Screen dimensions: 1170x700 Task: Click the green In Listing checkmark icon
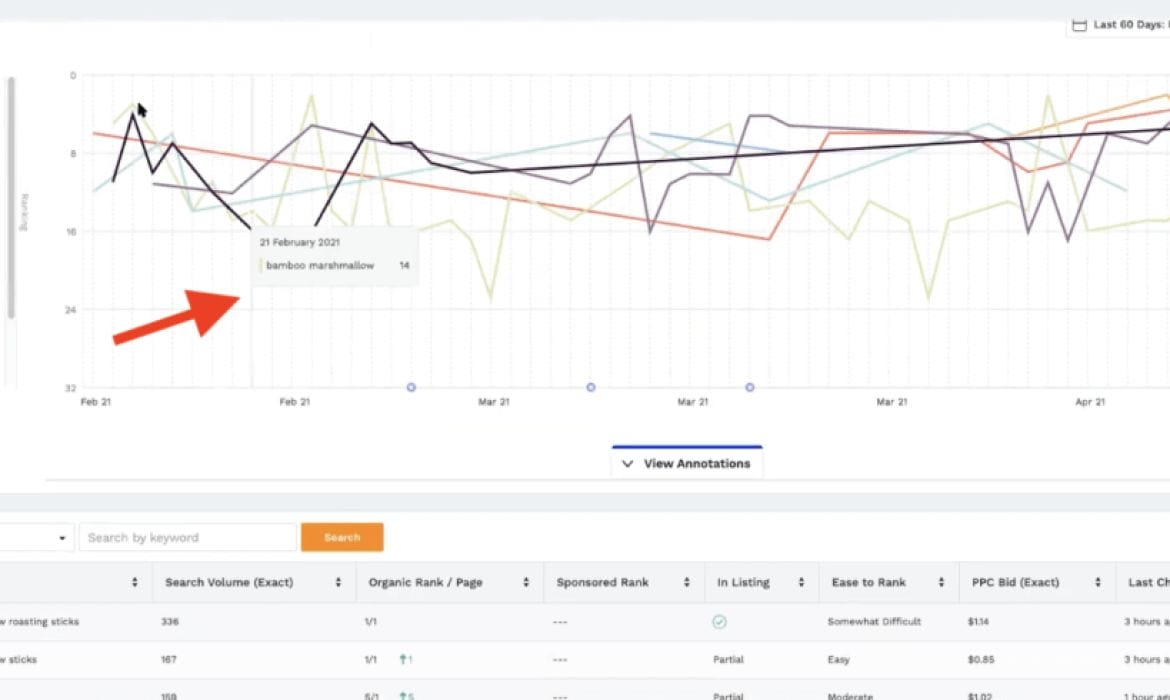[719, 622]
